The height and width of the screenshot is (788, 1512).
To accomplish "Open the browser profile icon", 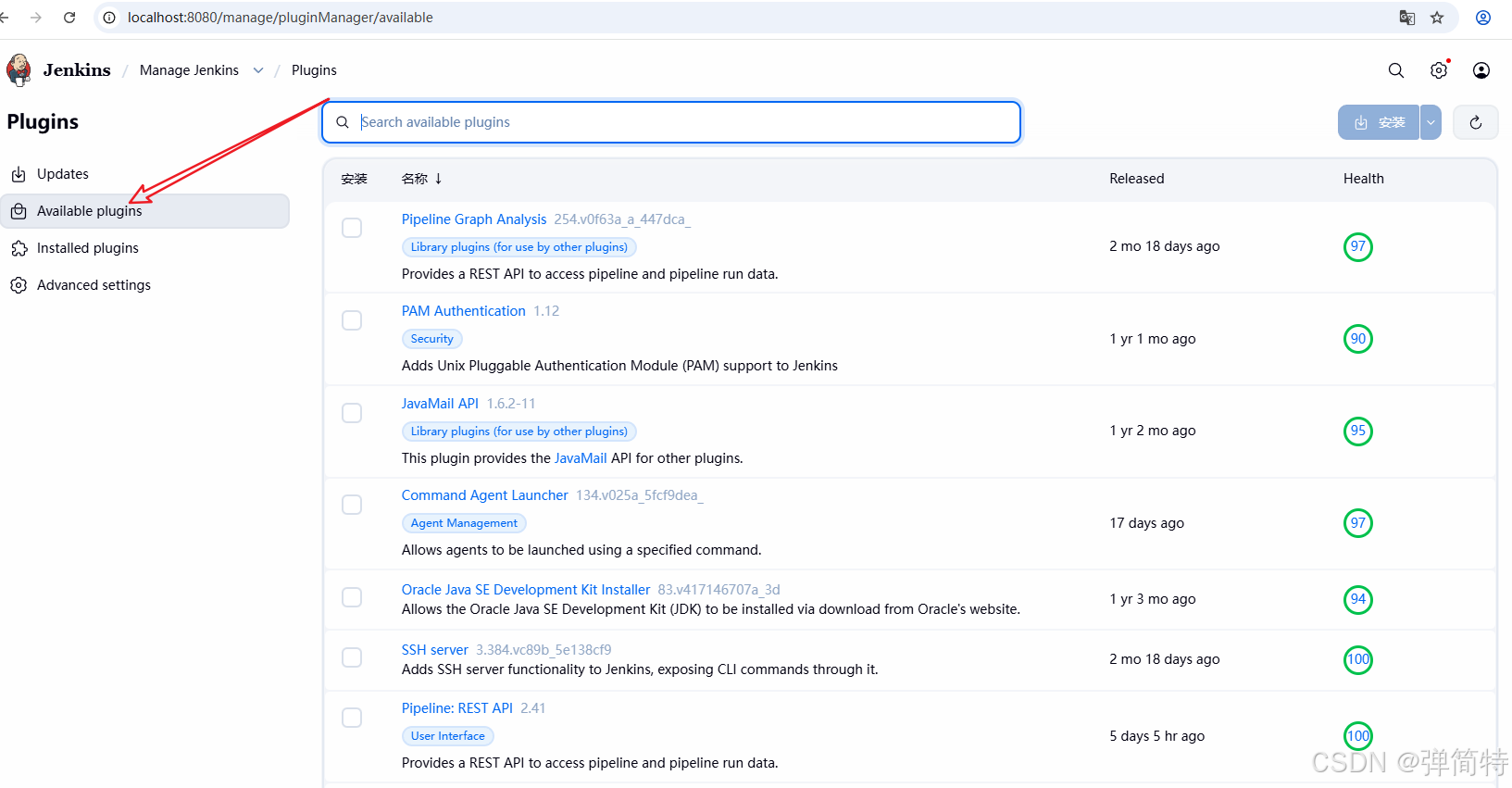I will click(1483, 18).
